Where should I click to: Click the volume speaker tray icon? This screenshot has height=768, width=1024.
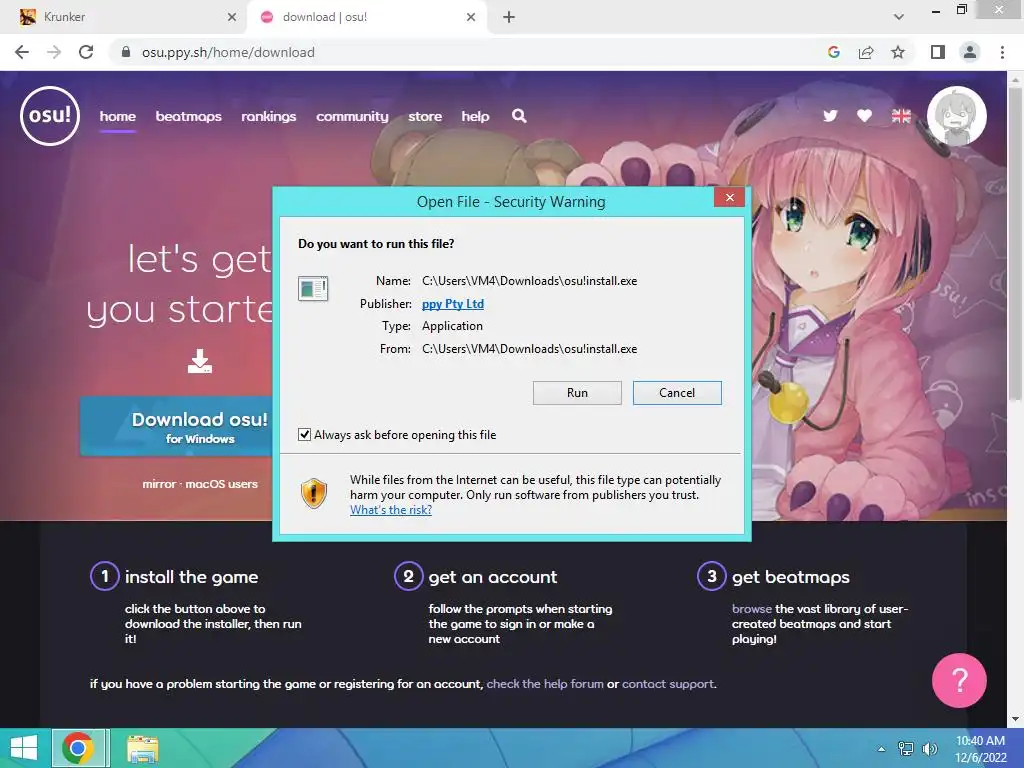929,749
